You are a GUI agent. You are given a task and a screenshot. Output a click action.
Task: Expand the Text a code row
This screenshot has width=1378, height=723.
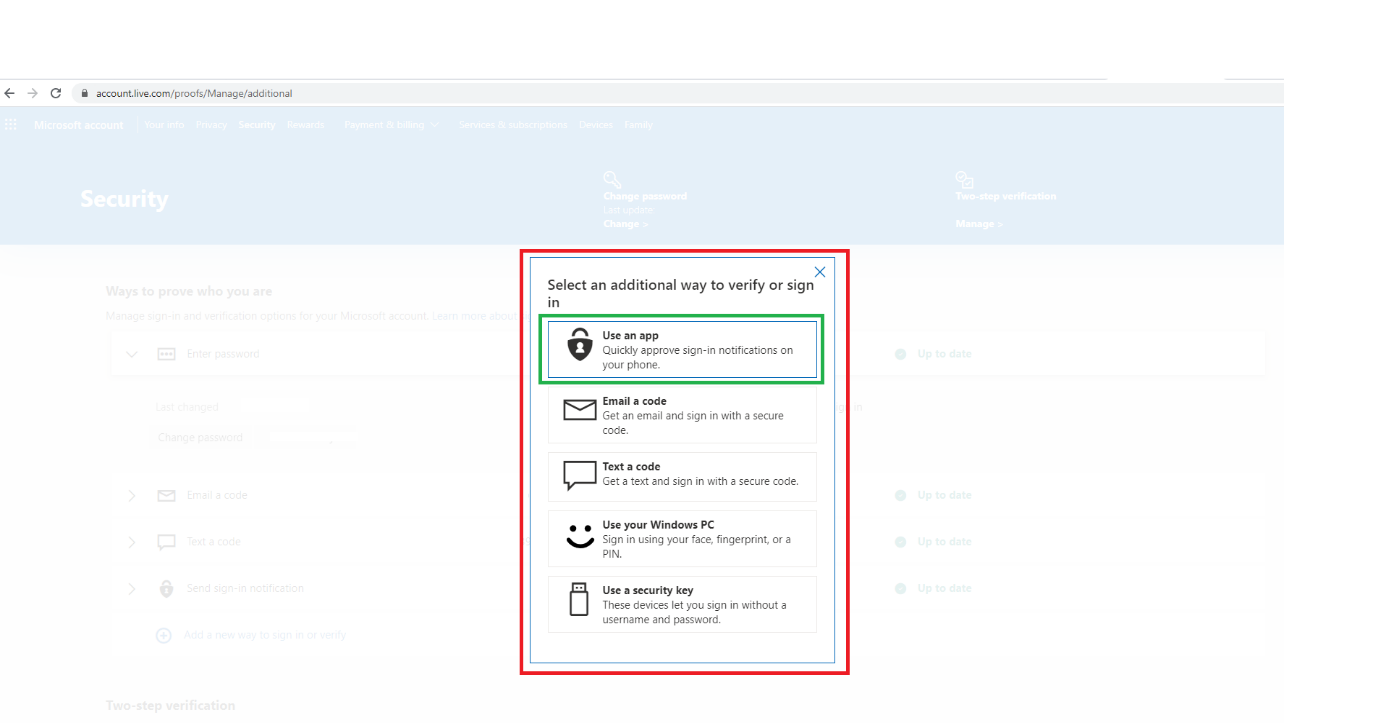pos(132,542)
